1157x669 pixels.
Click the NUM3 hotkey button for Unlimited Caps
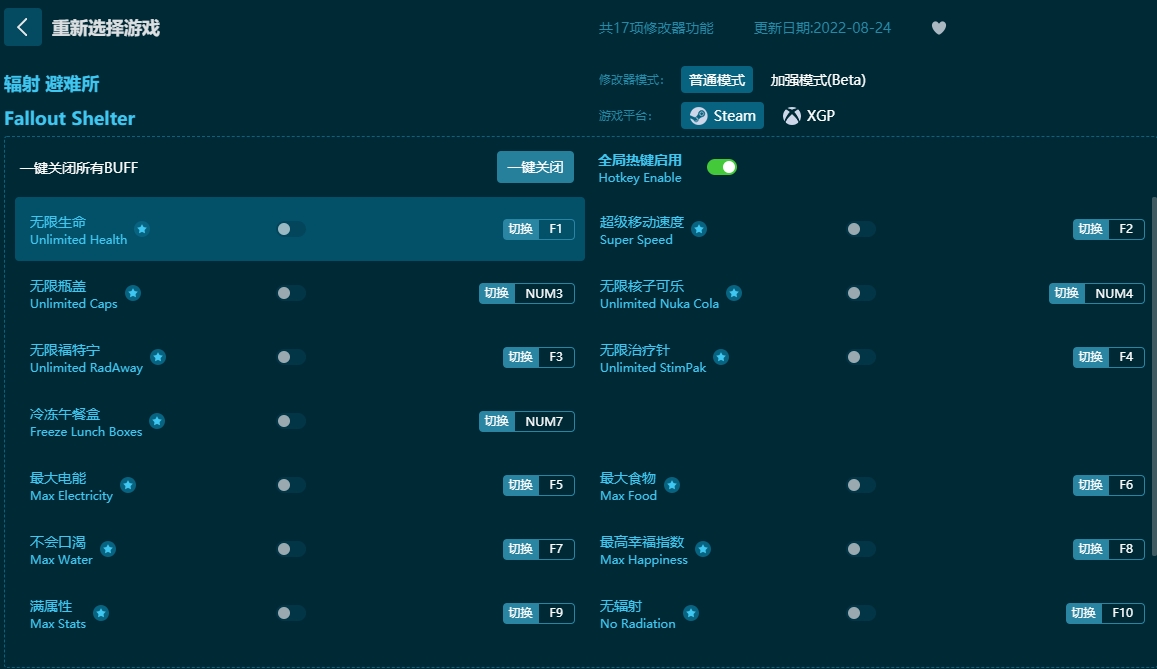pyautogui.click(x=527, y=294)
